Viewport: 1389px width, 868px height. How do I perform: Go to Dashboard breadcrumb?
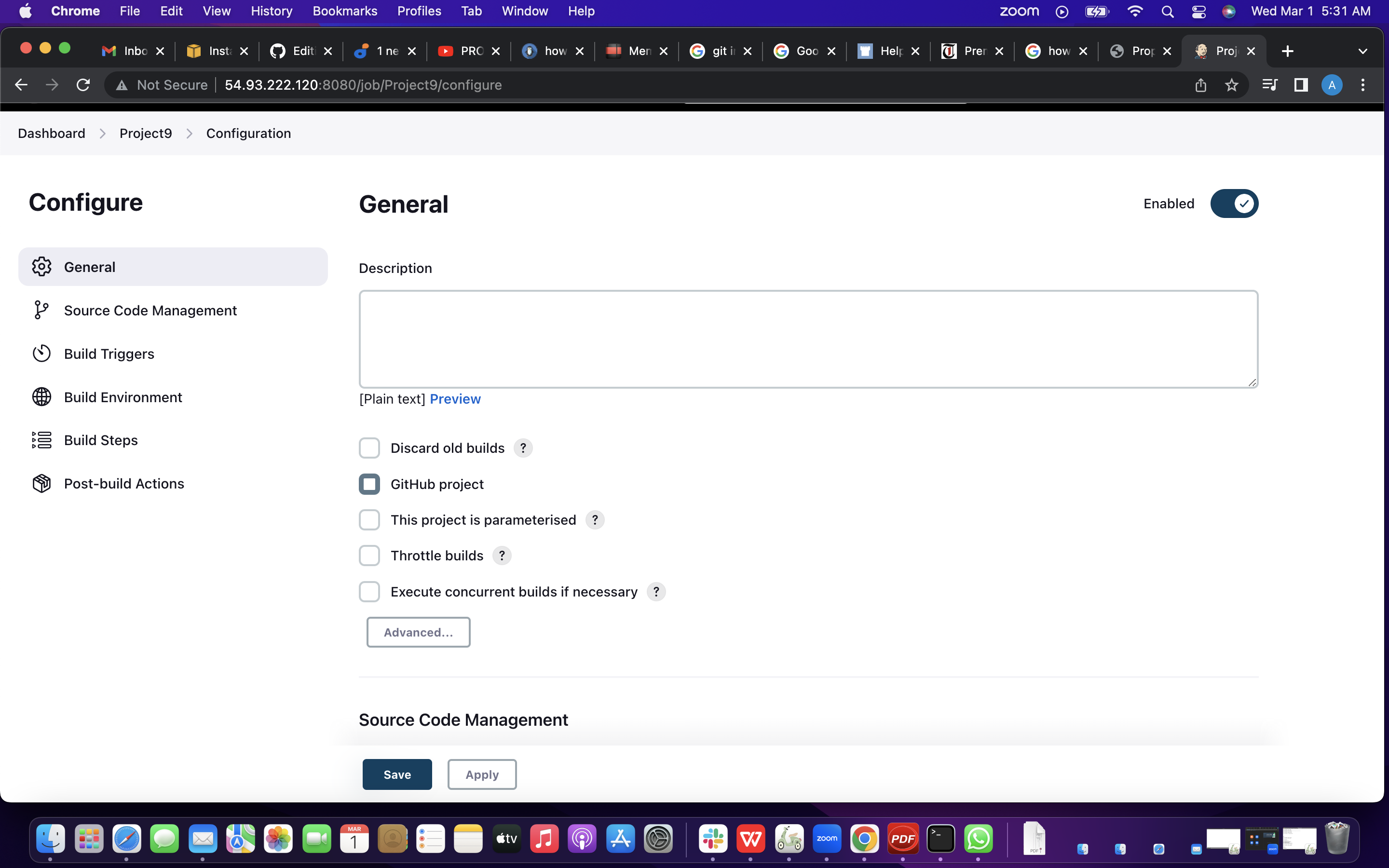[52, 133]
